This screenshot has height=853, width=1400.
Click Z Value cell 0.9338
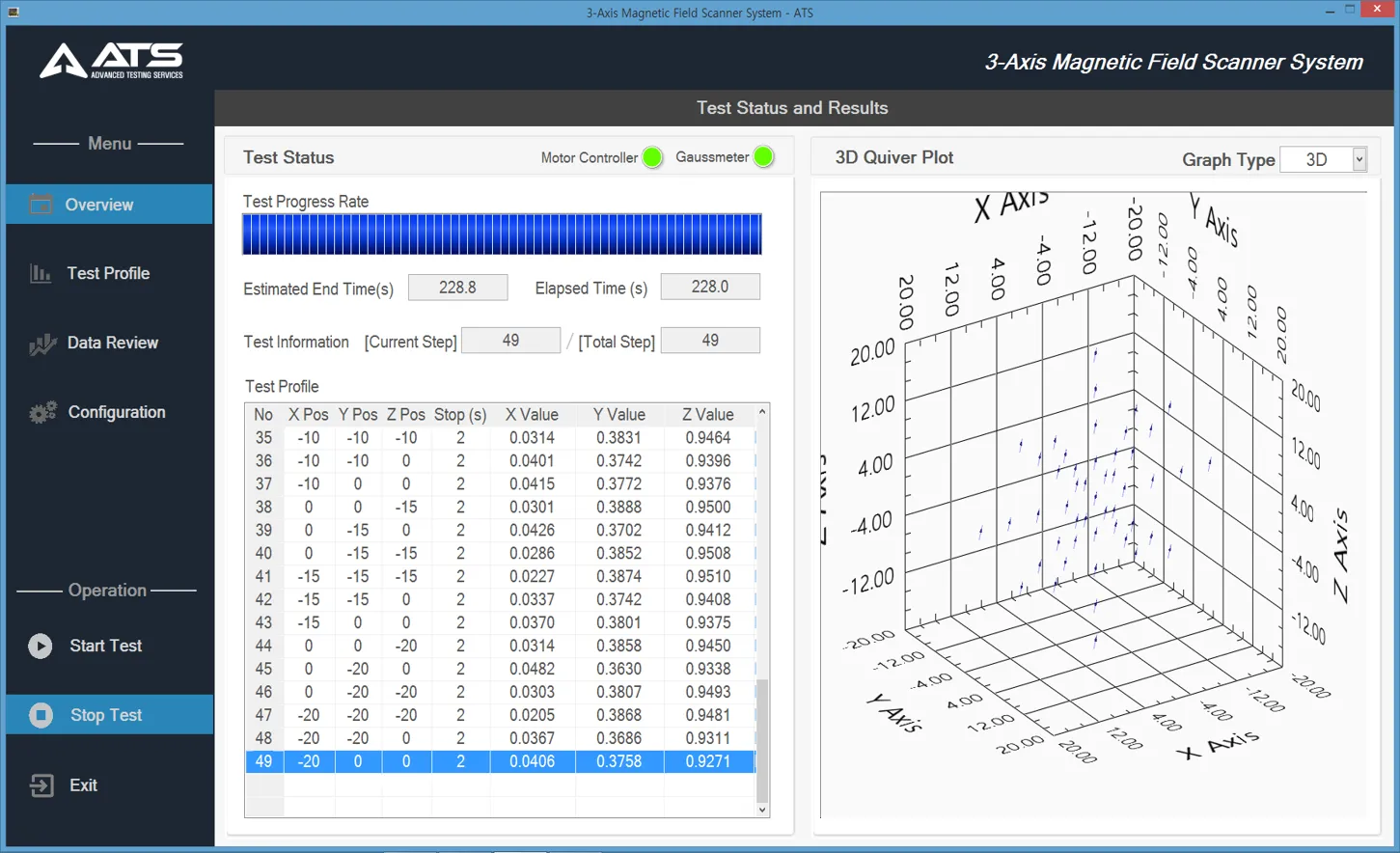tap(708, 670)
